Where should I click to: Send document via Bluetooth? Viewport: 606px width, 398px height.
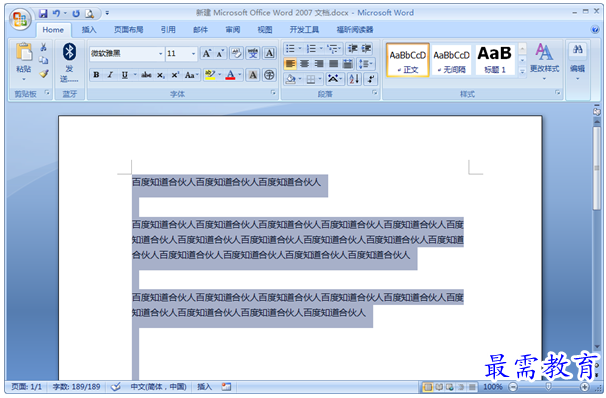pos(69,62)
